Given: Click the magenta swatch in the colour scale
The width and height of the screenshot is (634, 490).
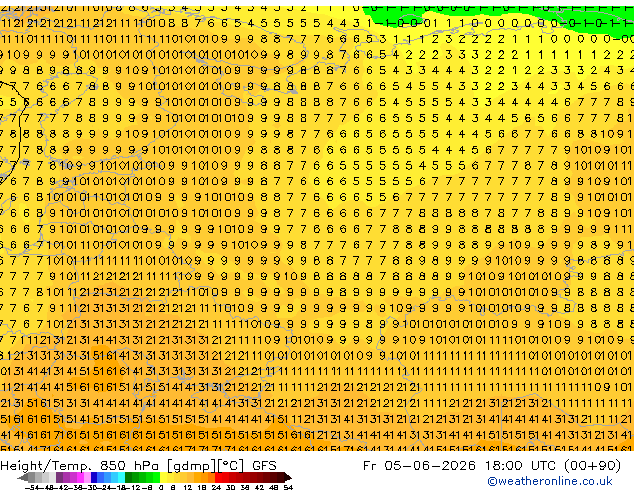Looking at the screenshot, I should pyautogui.click(x=80, y=477).
